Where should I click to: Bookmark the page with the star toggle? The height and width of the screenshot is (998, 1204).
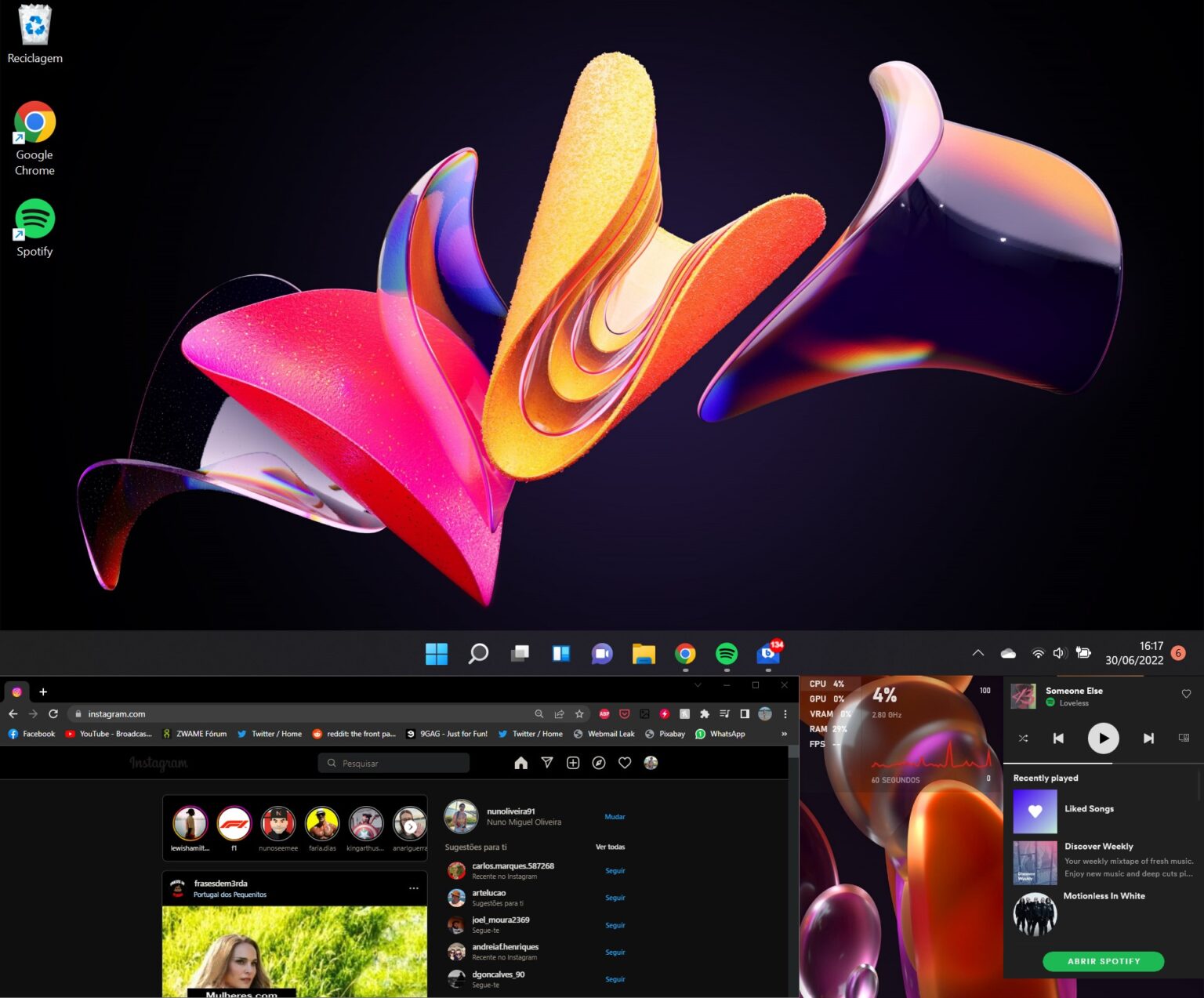[578, 714]
